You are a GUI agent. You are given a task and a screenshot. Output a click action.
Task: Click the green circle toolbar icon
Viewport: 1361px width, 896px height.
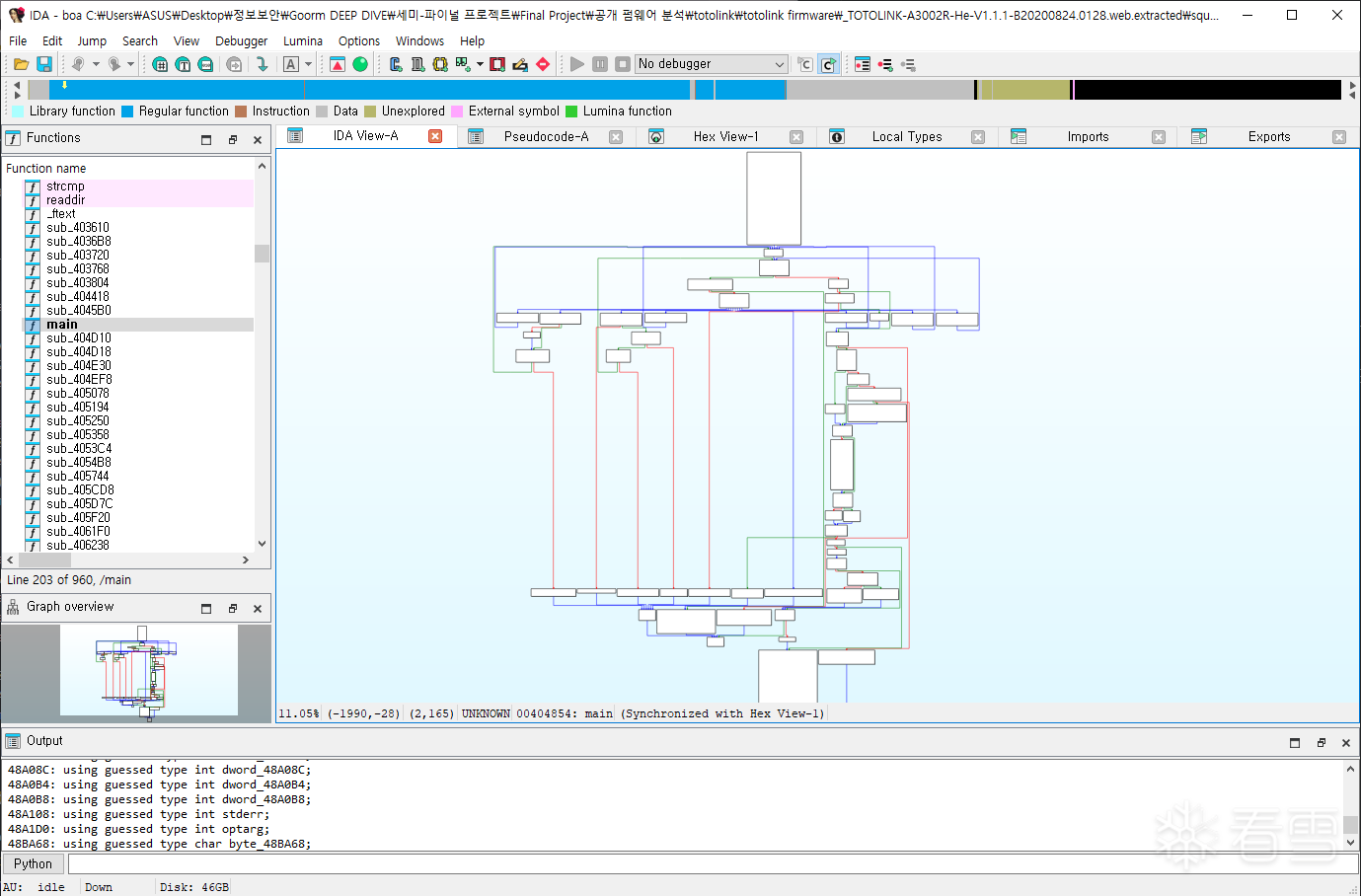pos(360,64)
